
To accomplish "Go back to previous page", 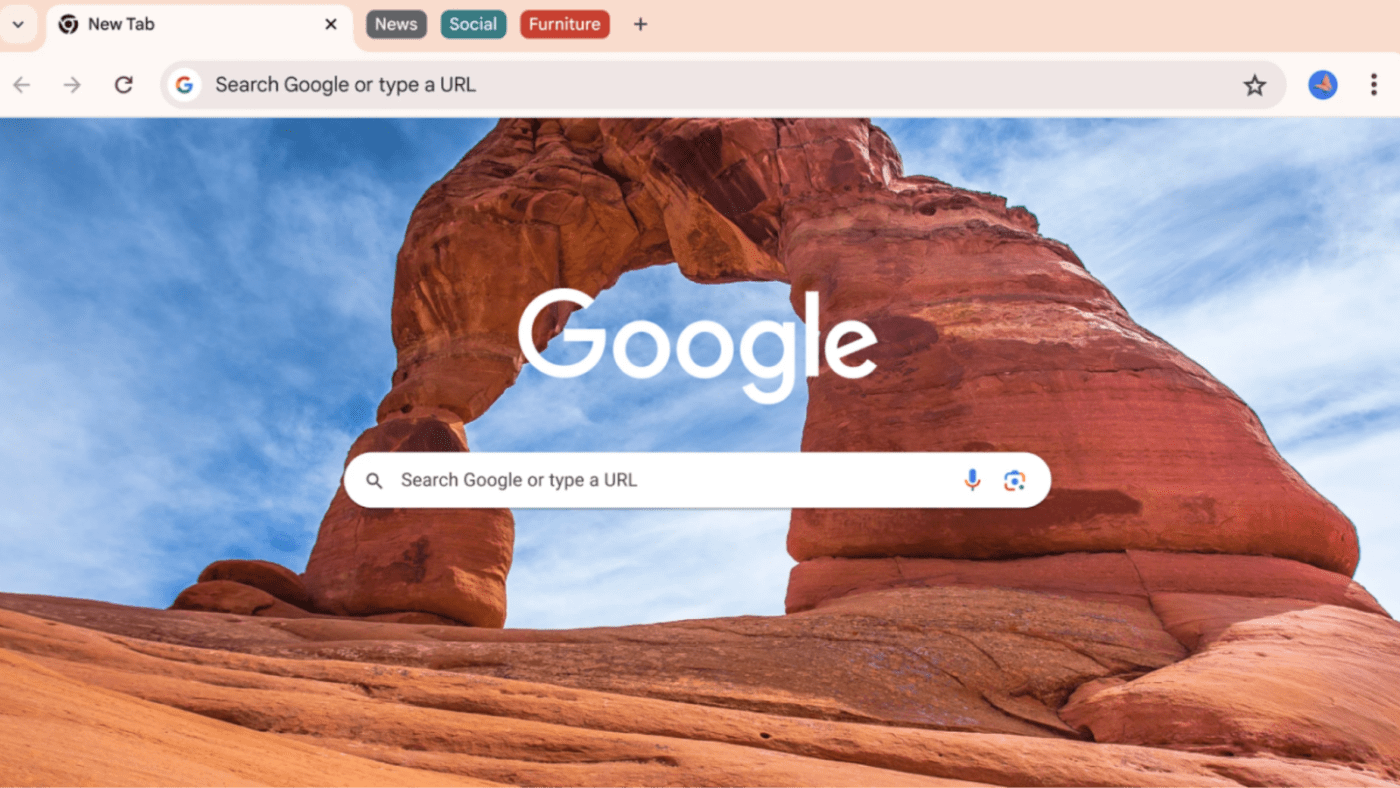I will pyautogui.click(x=22, y=85).
